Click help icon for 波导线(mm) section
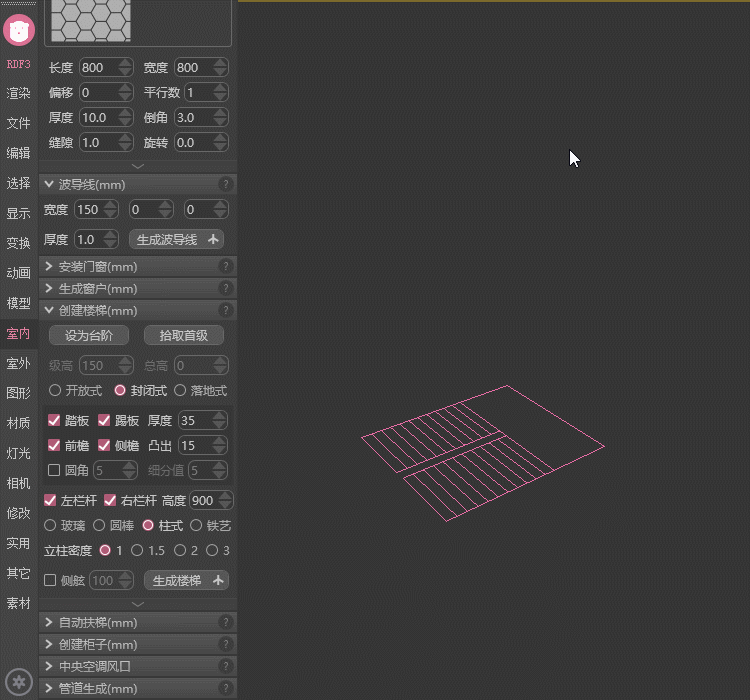This screenshot has height=700, width=750. (x=226, y=184)
